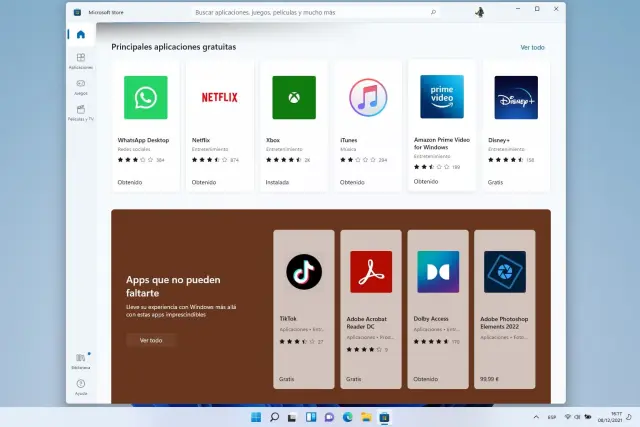640x427 pixels.
Task: Open the Biblioteca library icon
Action: [81, 359]
